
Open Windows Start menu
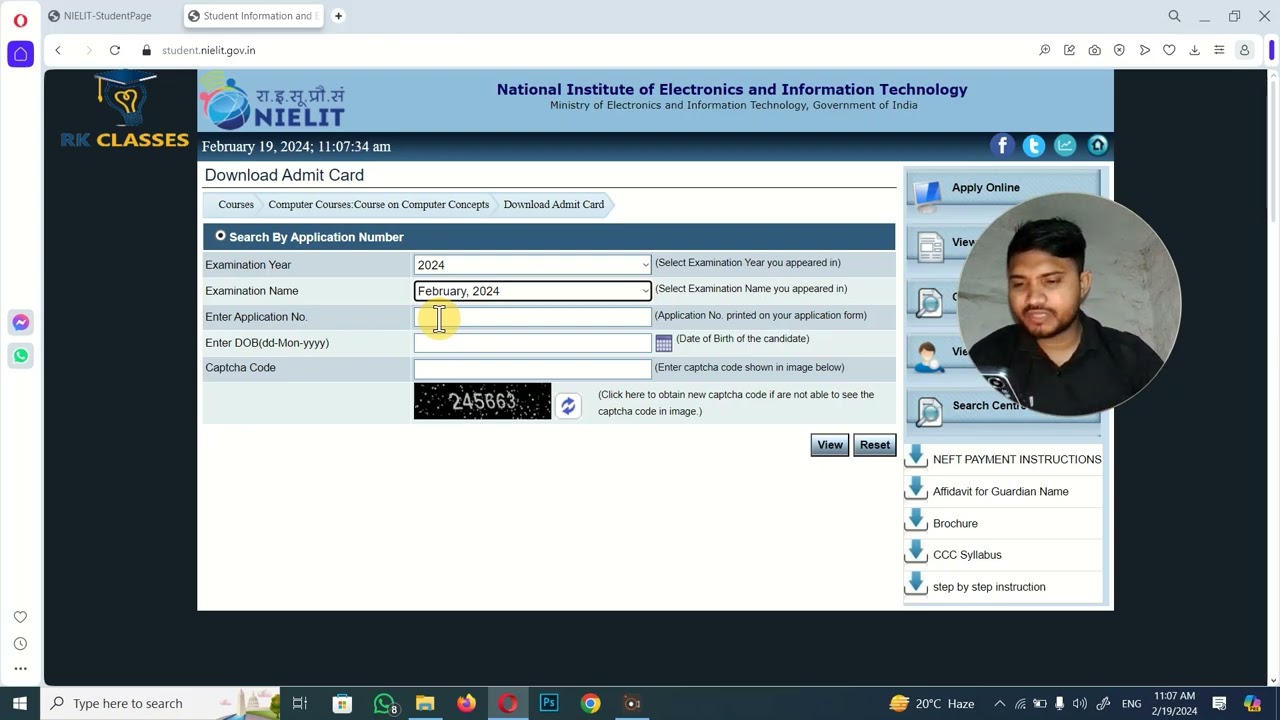point(20,703)
